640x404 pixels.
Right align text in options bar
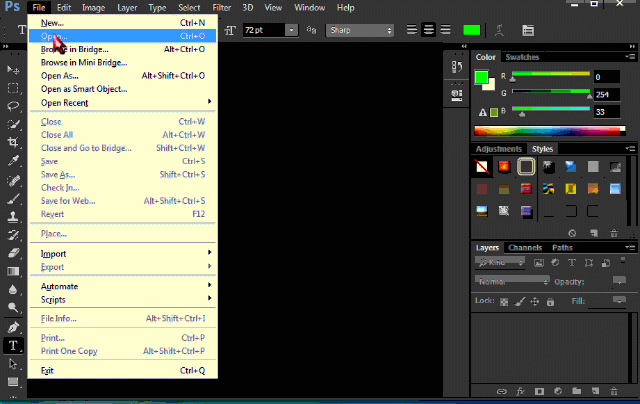[x=445, y=30]
